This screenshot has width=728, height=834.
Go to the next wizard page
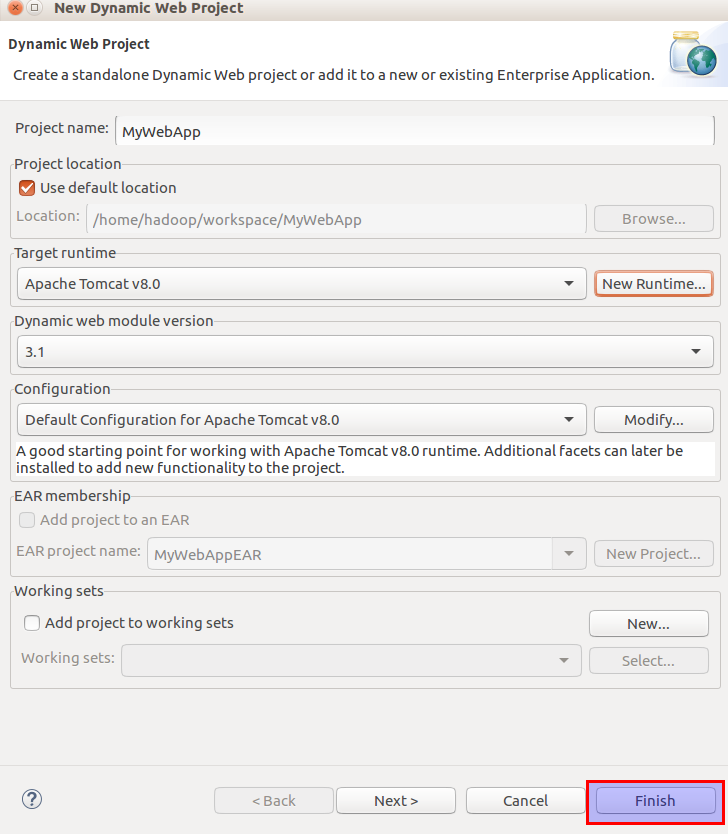point(396,801)
